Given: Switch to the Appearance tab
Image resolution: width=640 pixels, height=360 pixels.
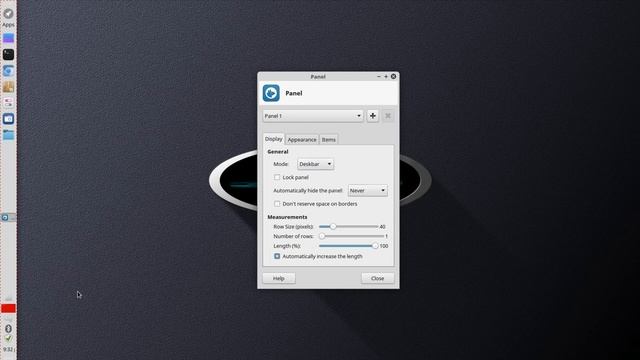Looking at the screenshot, I should 302,140.
